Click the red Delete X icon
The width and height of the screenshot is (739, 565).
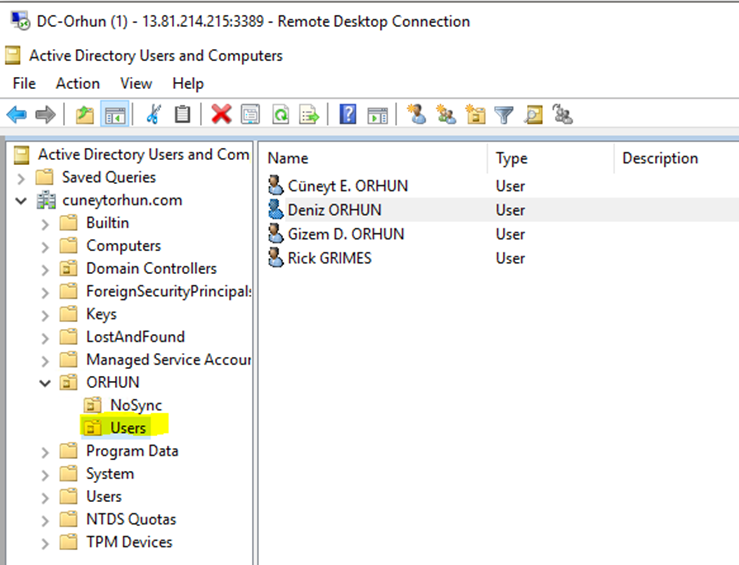pyautogui.click(x=221, y=114)
